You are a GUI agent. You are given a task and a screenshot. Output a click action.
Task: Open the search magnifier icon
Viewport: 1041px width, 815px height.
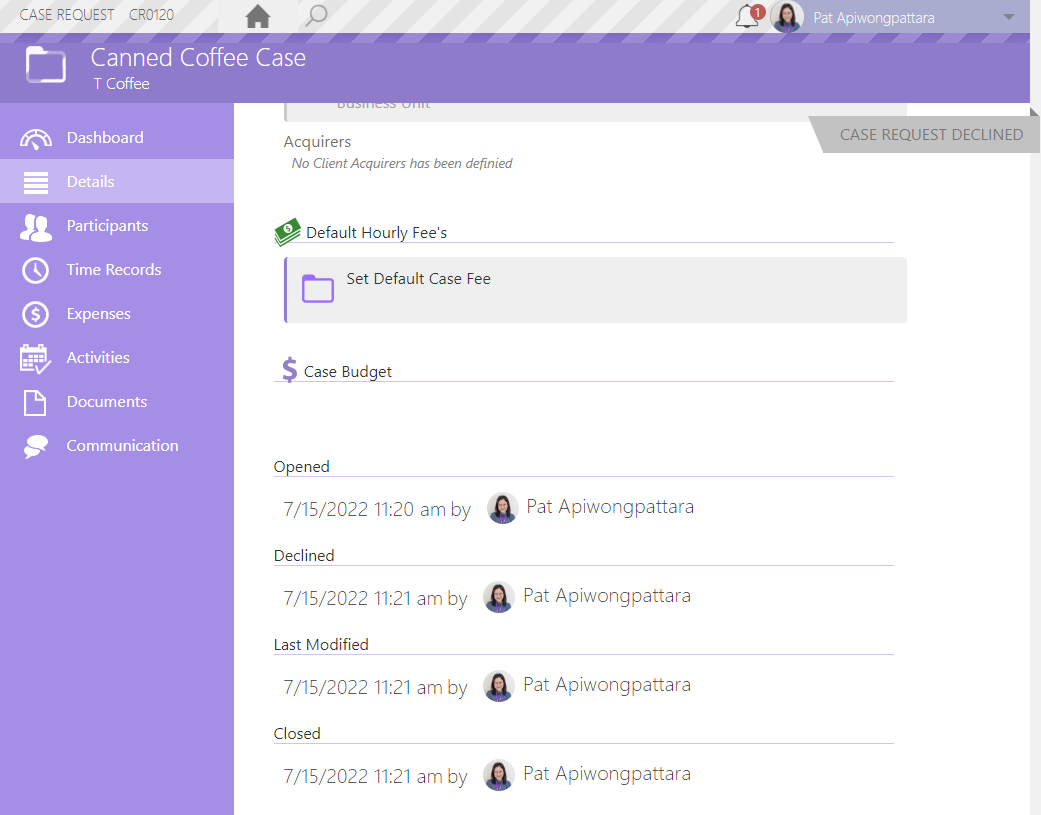coord(316,15)
